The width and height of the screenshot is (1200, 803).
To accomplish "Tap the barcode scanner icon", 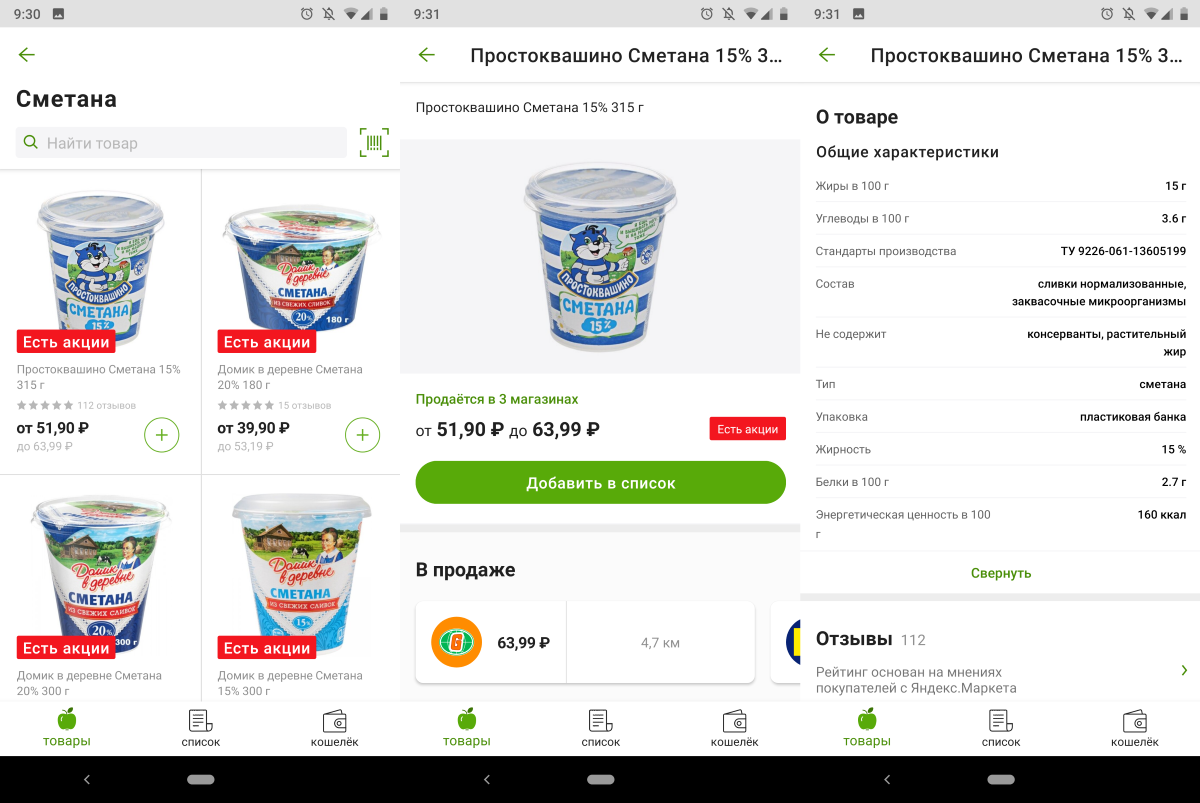I will pyautogui.click(x=374, y=142).
